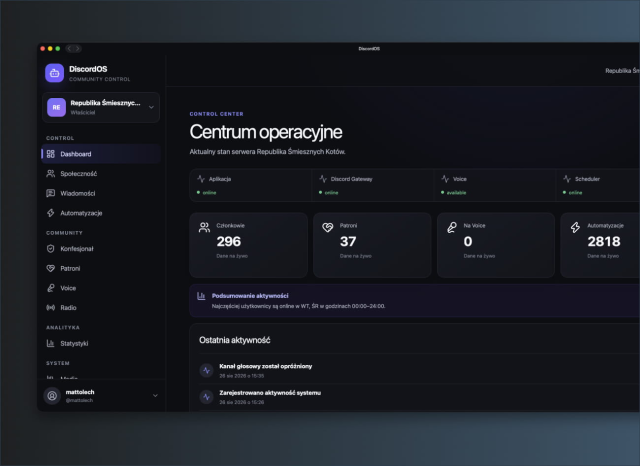
Task: Click the Członkowie card people icon
Action: click(x=204, y=227)
